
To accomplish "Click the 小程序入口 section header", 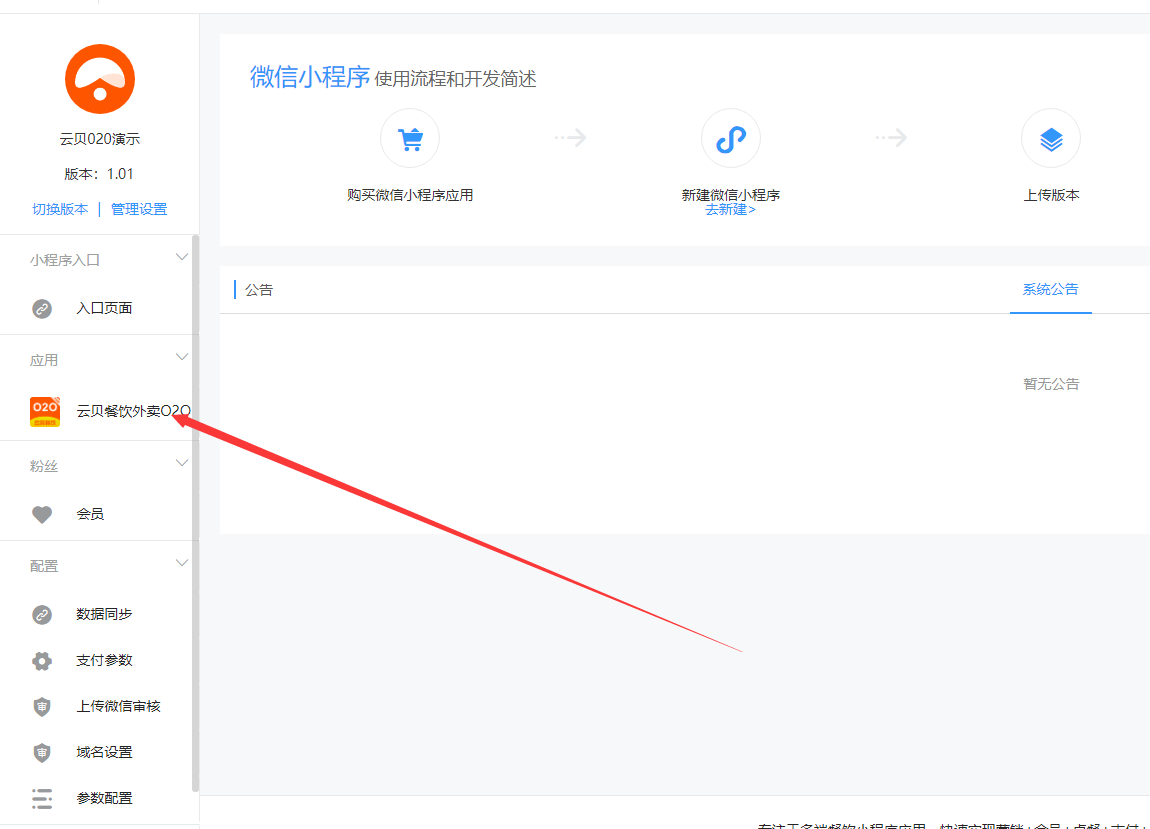I will (x=65, y=260).
